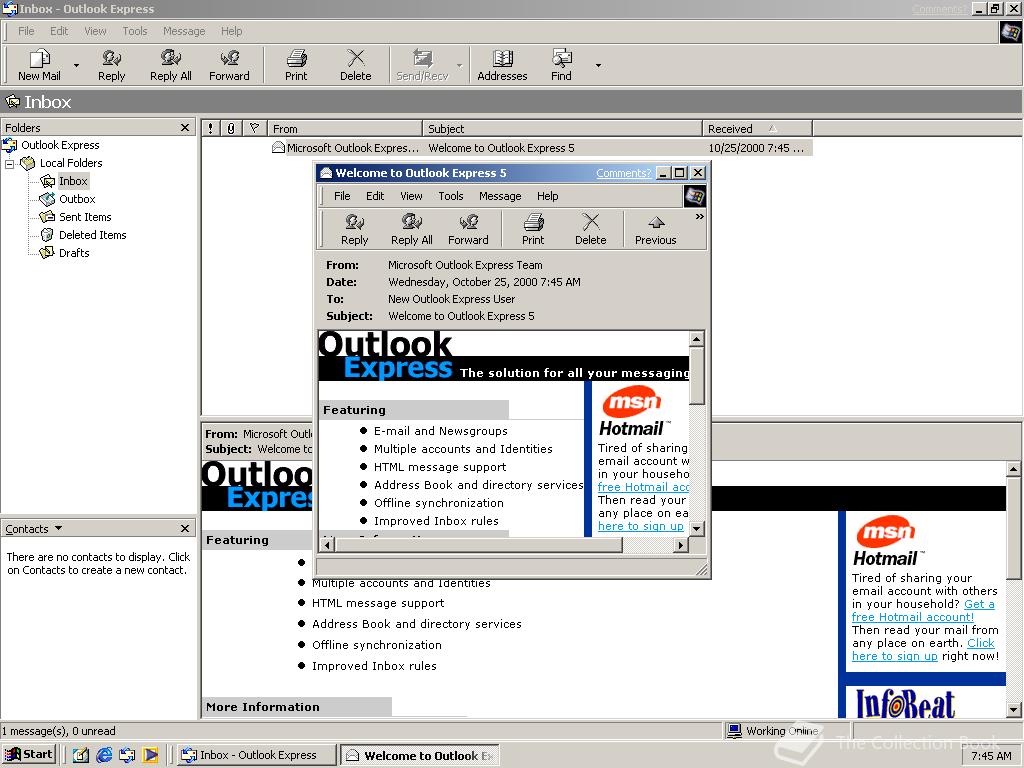Click preview pane scrollbar up arrow
This screenshot has width=1024, height=768.
tap(1013, 469)
